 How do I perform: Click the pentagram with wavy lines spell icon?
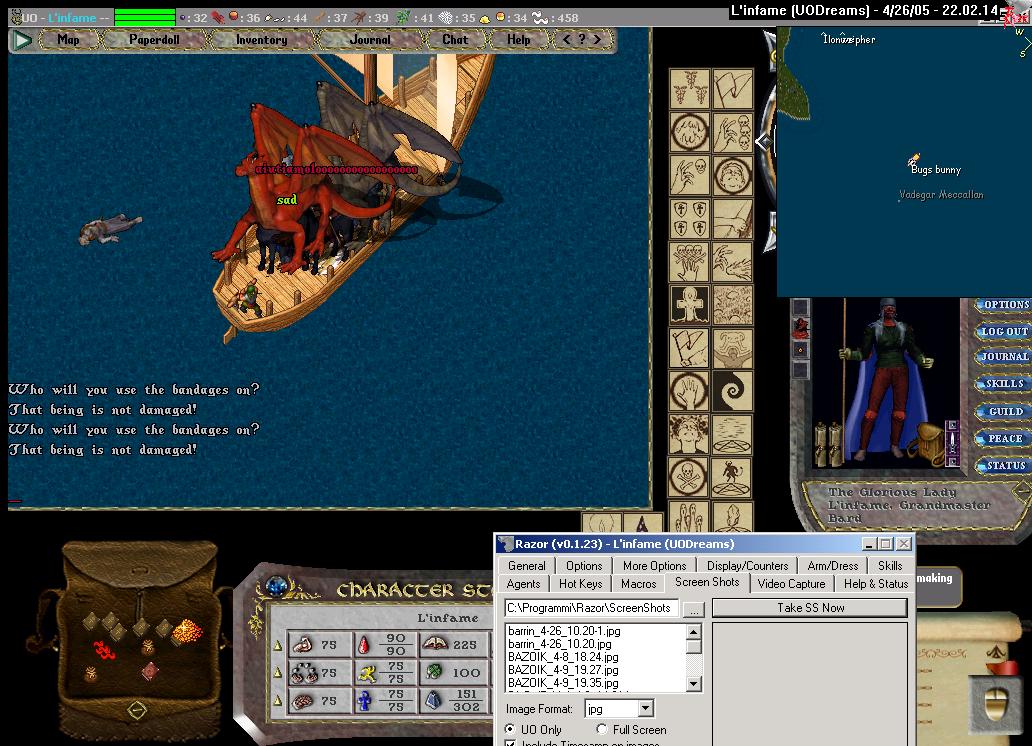(732, 434)
